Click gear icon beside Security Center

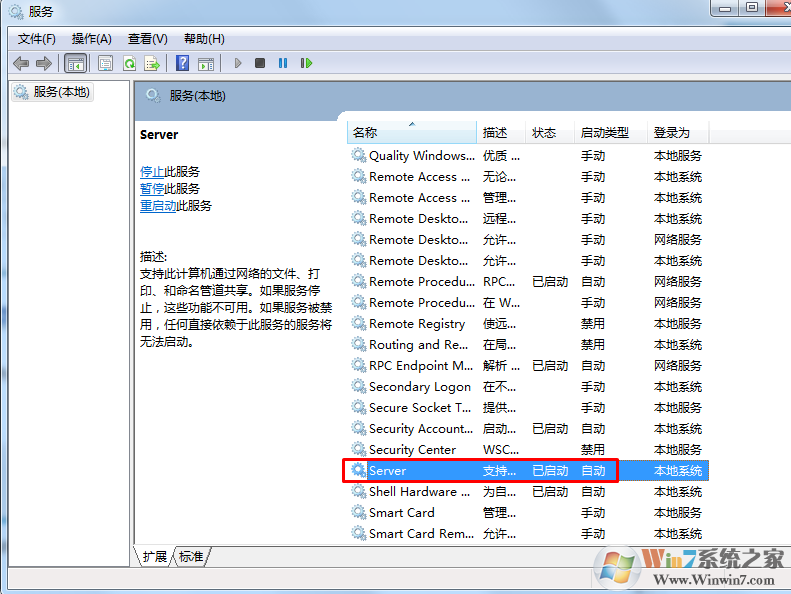359,449
